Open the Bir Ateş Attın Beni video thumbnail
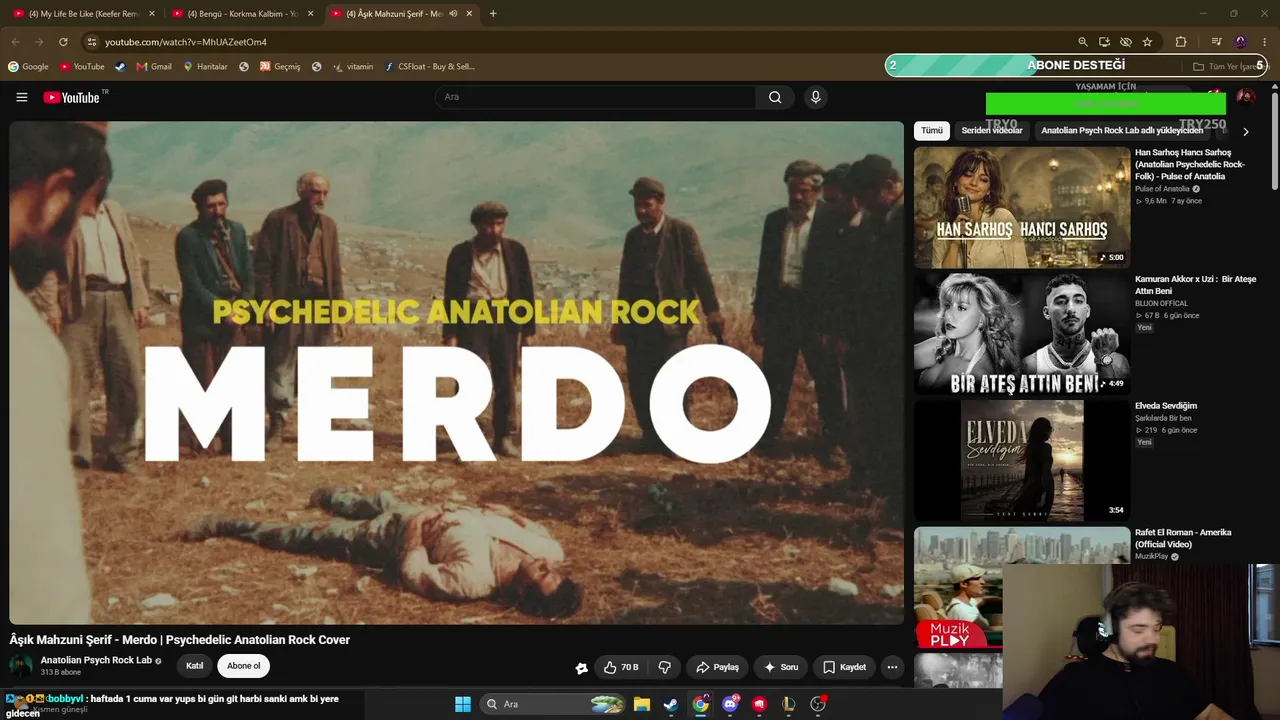The width and height of the screenshot is (1280, 720). click(x=1022, y=334)
